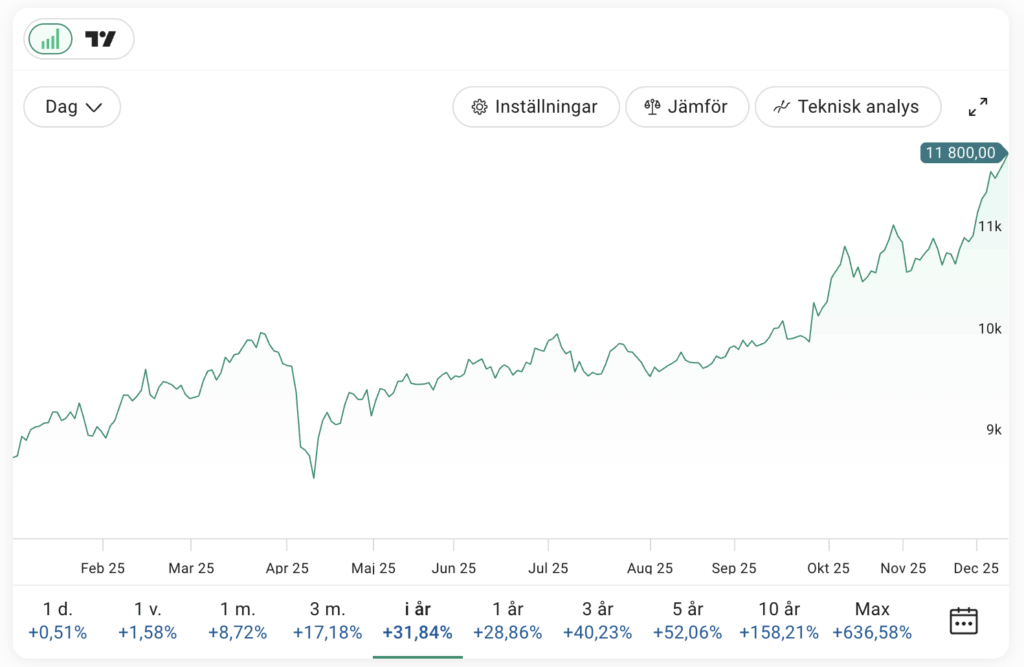Select the 1 m. time period
This screenshot has height=667, width=1024.
coord(237,621)
